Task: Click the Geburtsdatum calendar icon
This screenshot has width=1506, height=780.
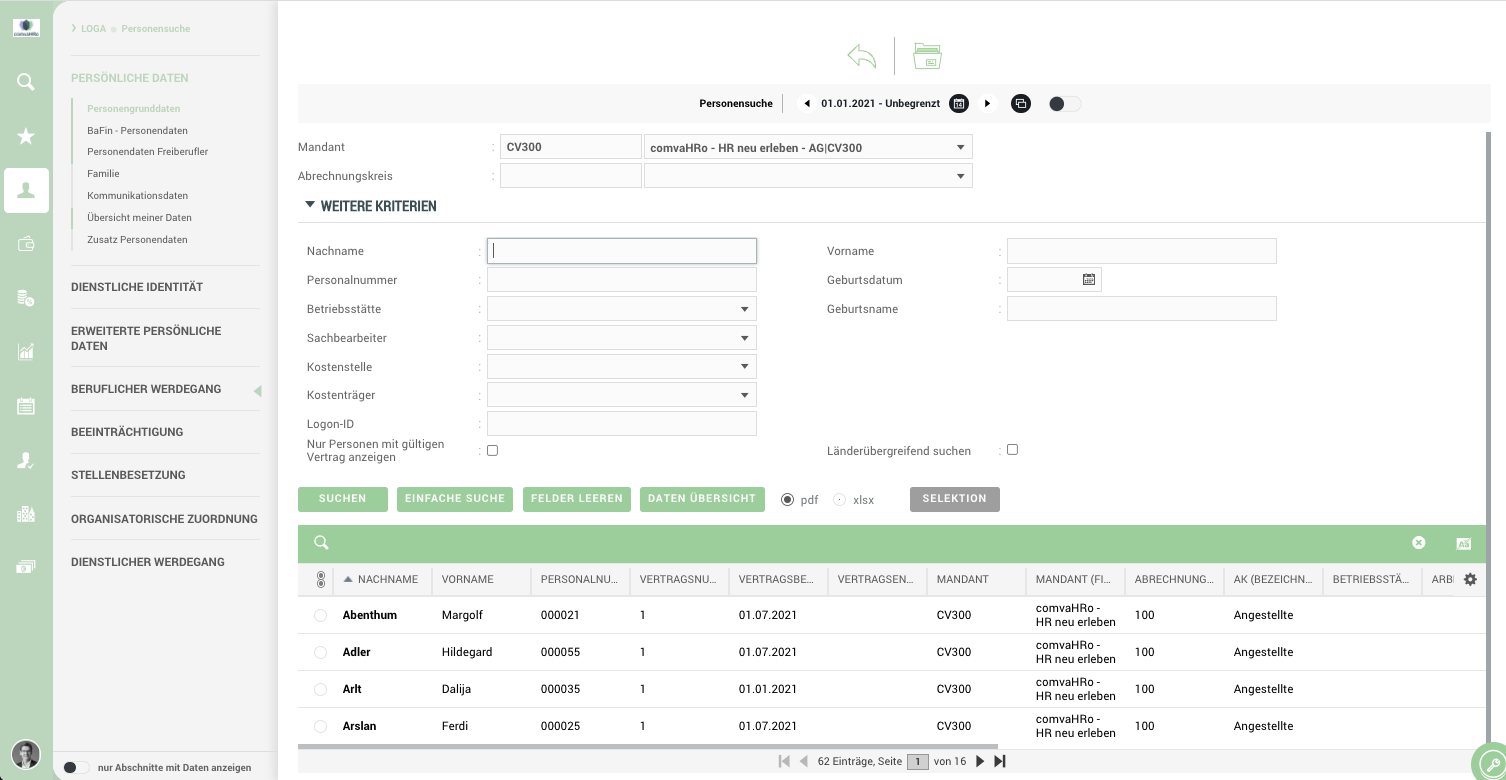Action: (x=1089, y=280)
